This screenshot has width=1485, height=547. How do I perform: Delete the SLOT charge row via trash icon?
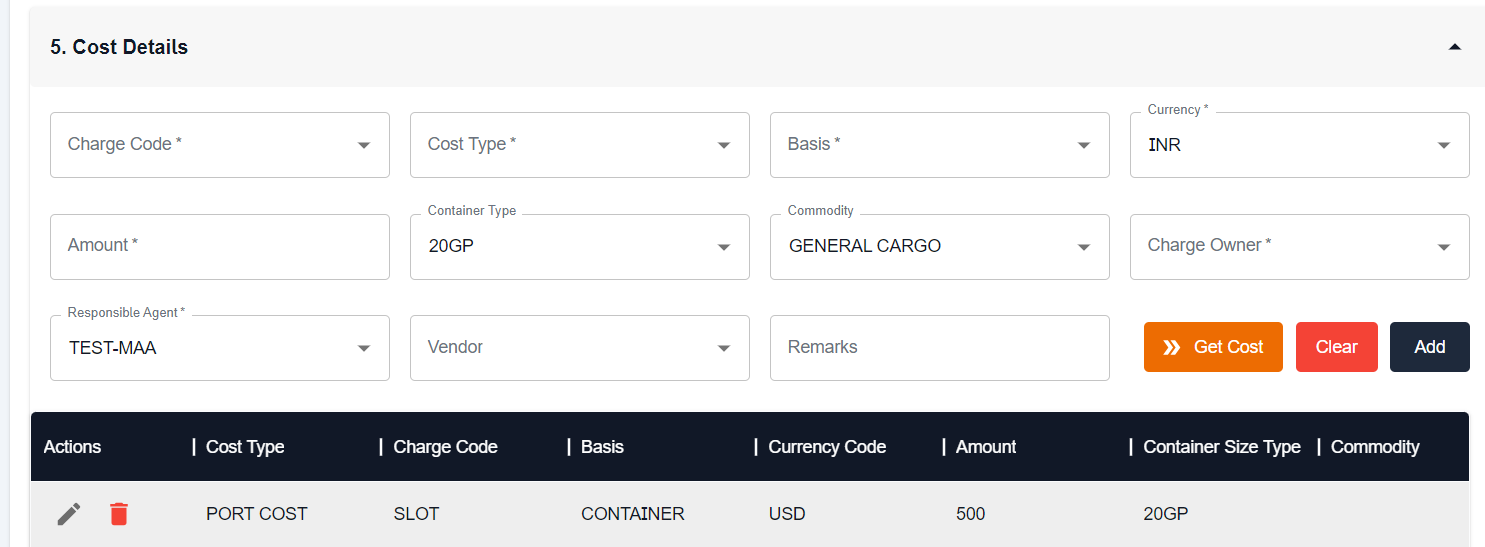(x=119, y=514)
